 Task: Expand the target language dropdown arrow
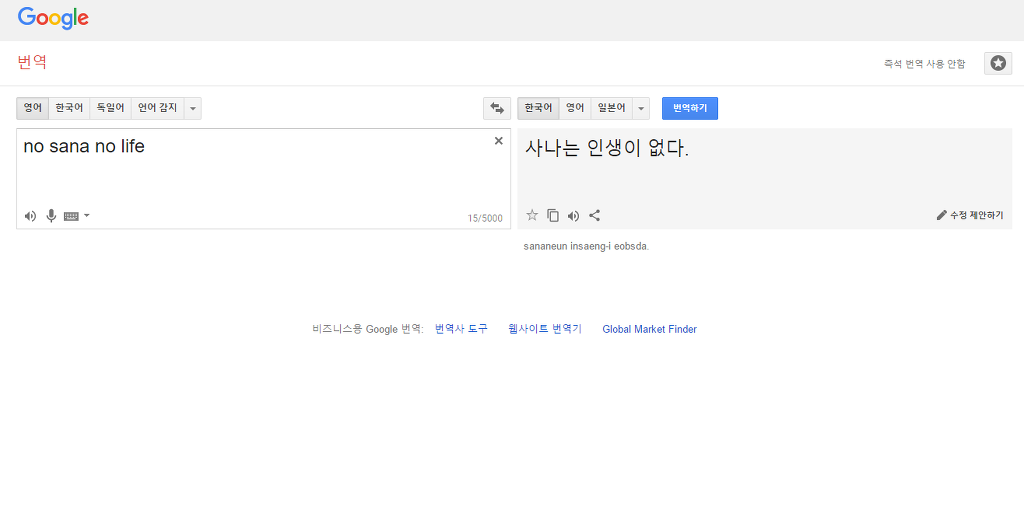tap(641, 108)
